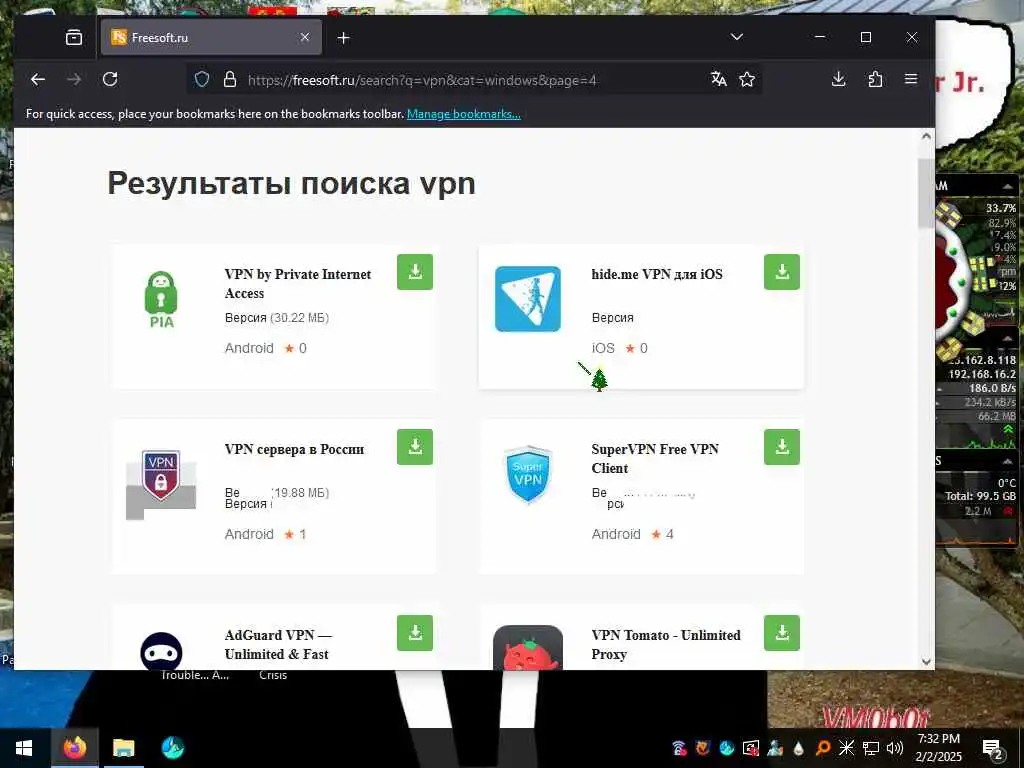Open the asterisk tray icon

[x=846, y=748]
